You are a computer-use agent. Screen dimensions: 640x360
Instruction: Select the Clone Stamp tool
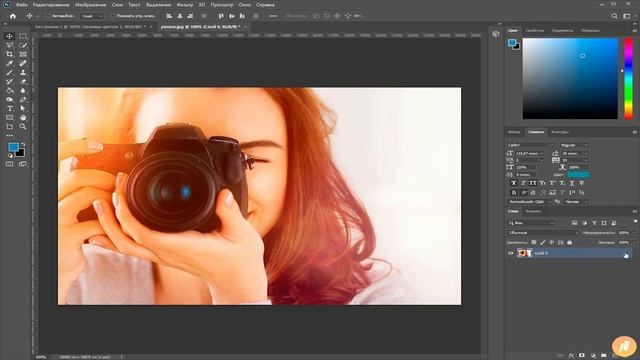point(23,72)
